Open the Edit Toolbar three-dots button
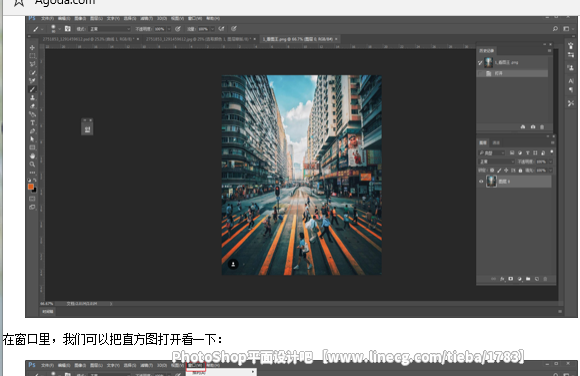This screenshot has width=580, height=376. click(x=32, y=172)
